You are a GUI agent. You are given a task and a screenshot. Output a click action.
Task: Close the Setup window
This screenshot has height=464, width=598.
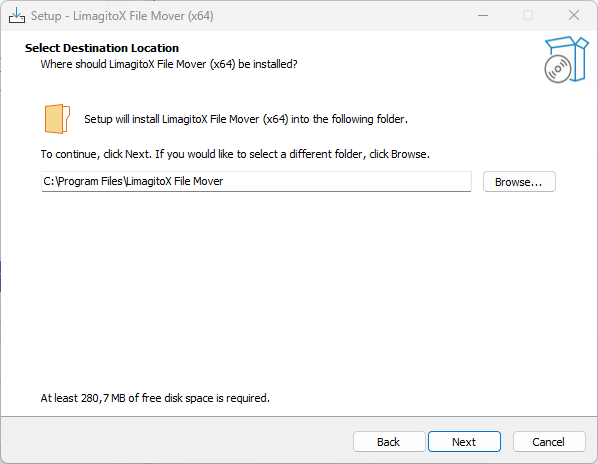tap(574, 16)
